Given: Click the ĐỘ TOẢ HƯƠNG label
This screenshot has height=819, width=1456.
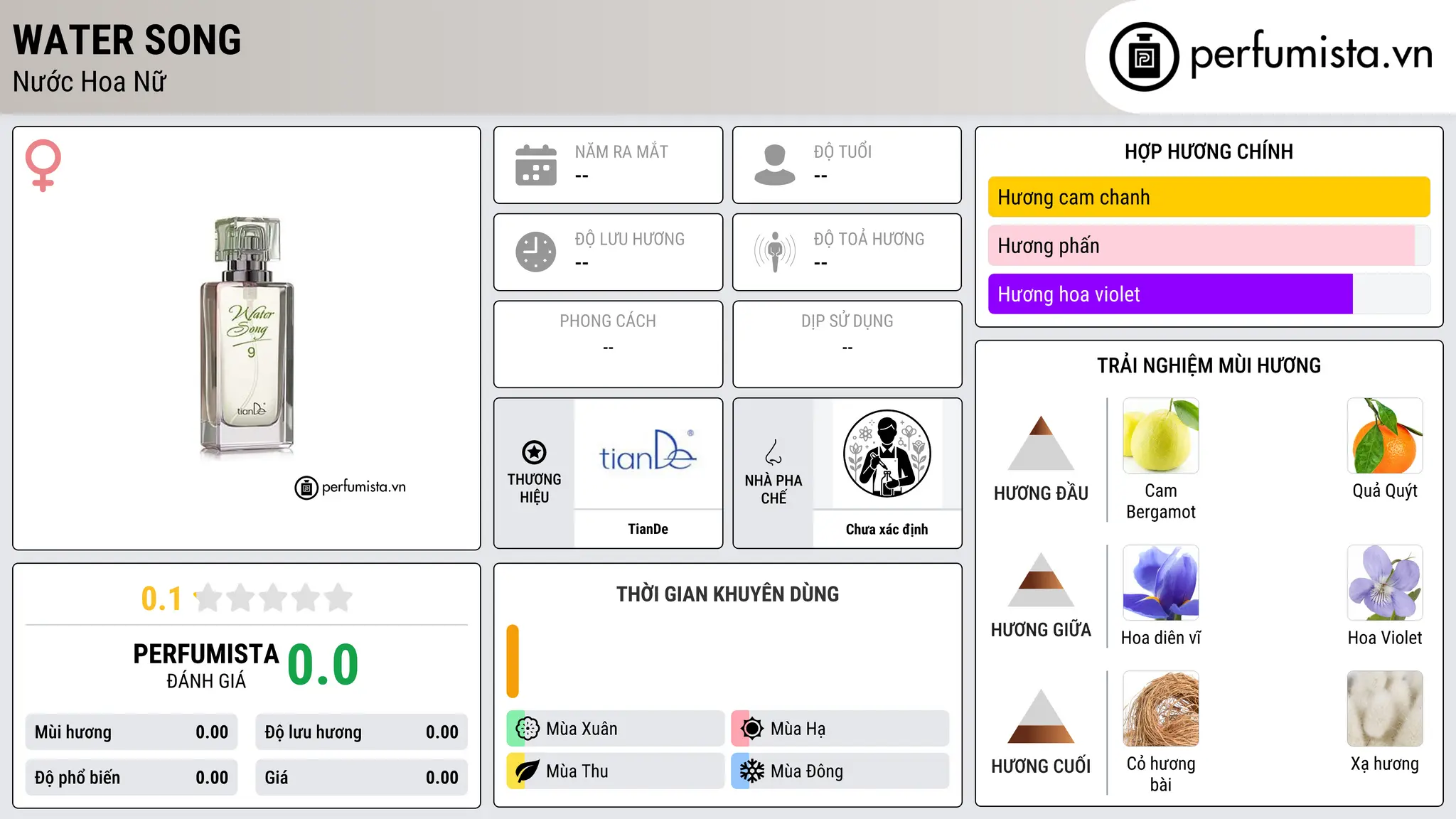Looking at the screenshot, I should coord(869,239).
